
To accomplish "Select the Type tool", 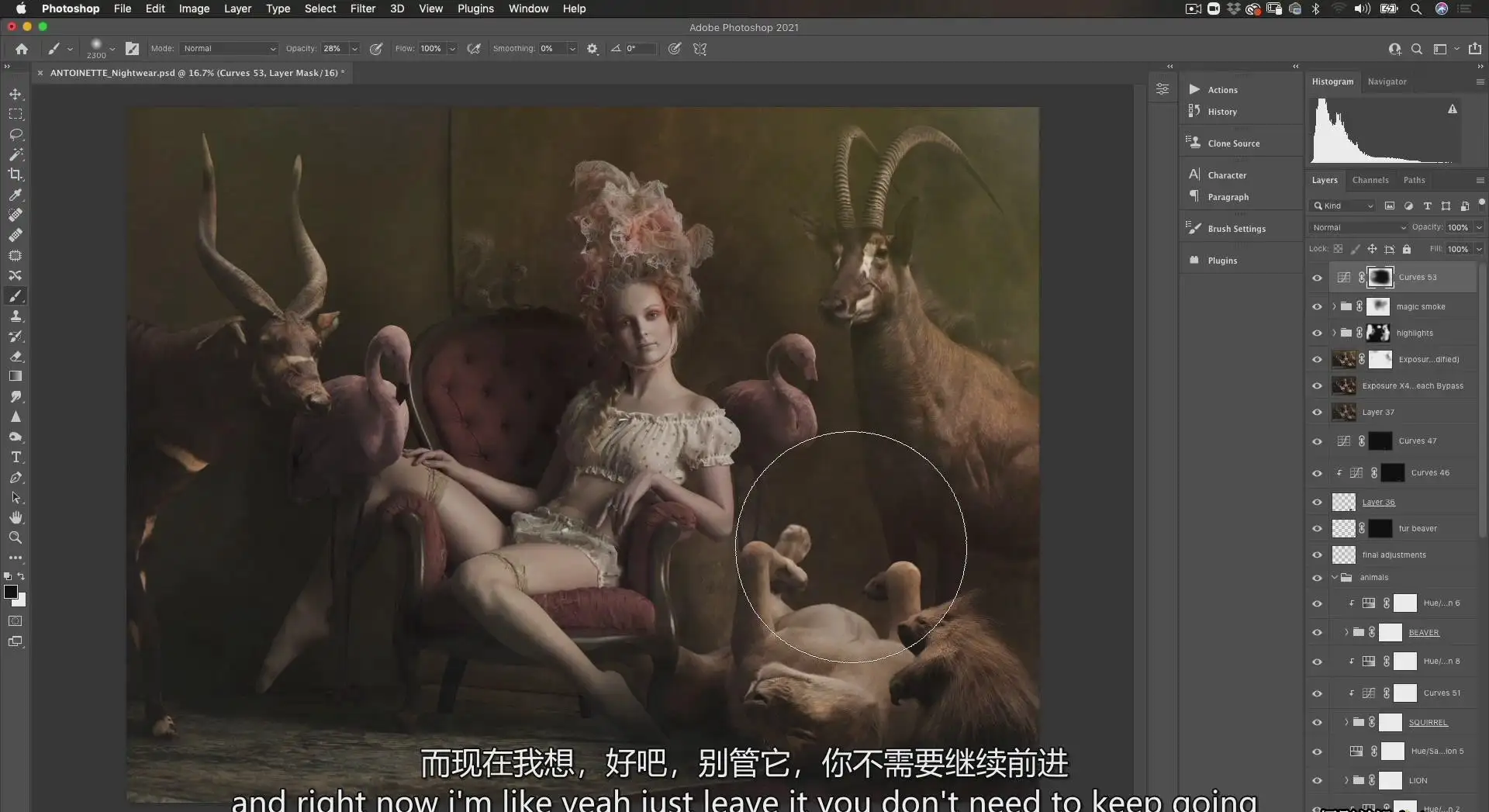I will pos(16,457).
